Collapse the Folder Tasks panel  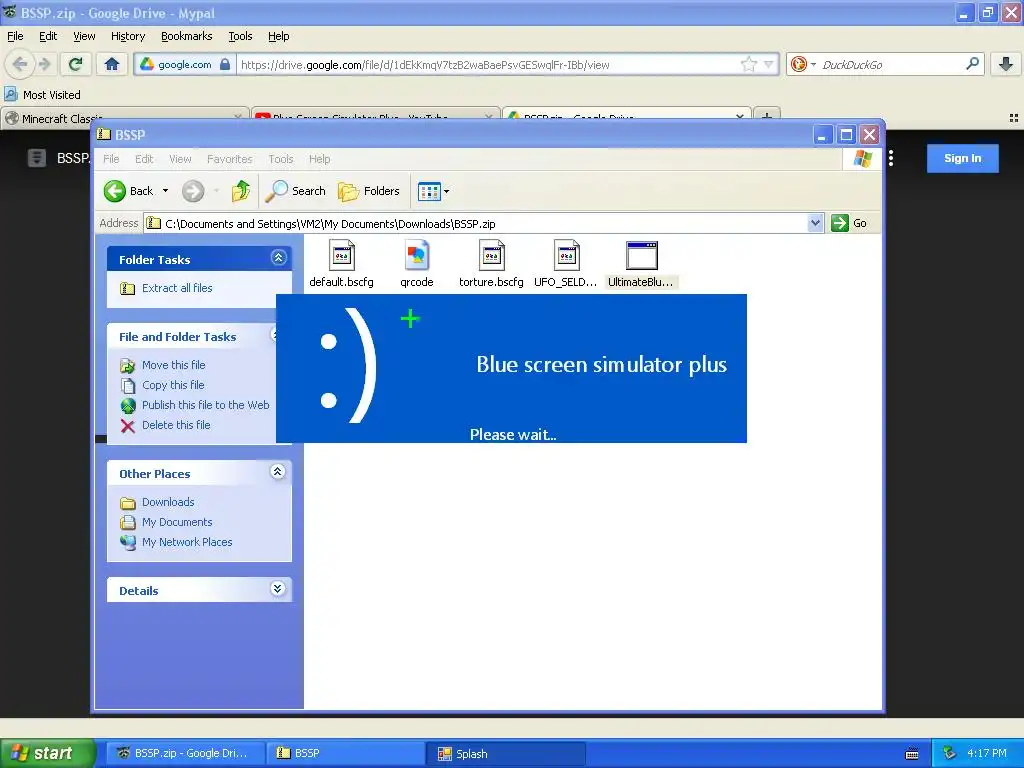[278, 258]
